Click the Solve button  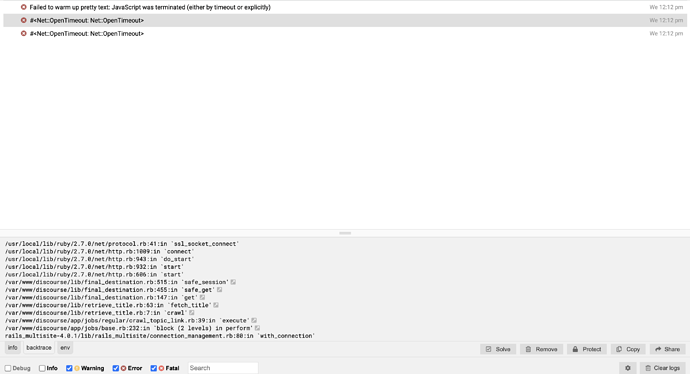pyautogui.click(x=498, y=349)
